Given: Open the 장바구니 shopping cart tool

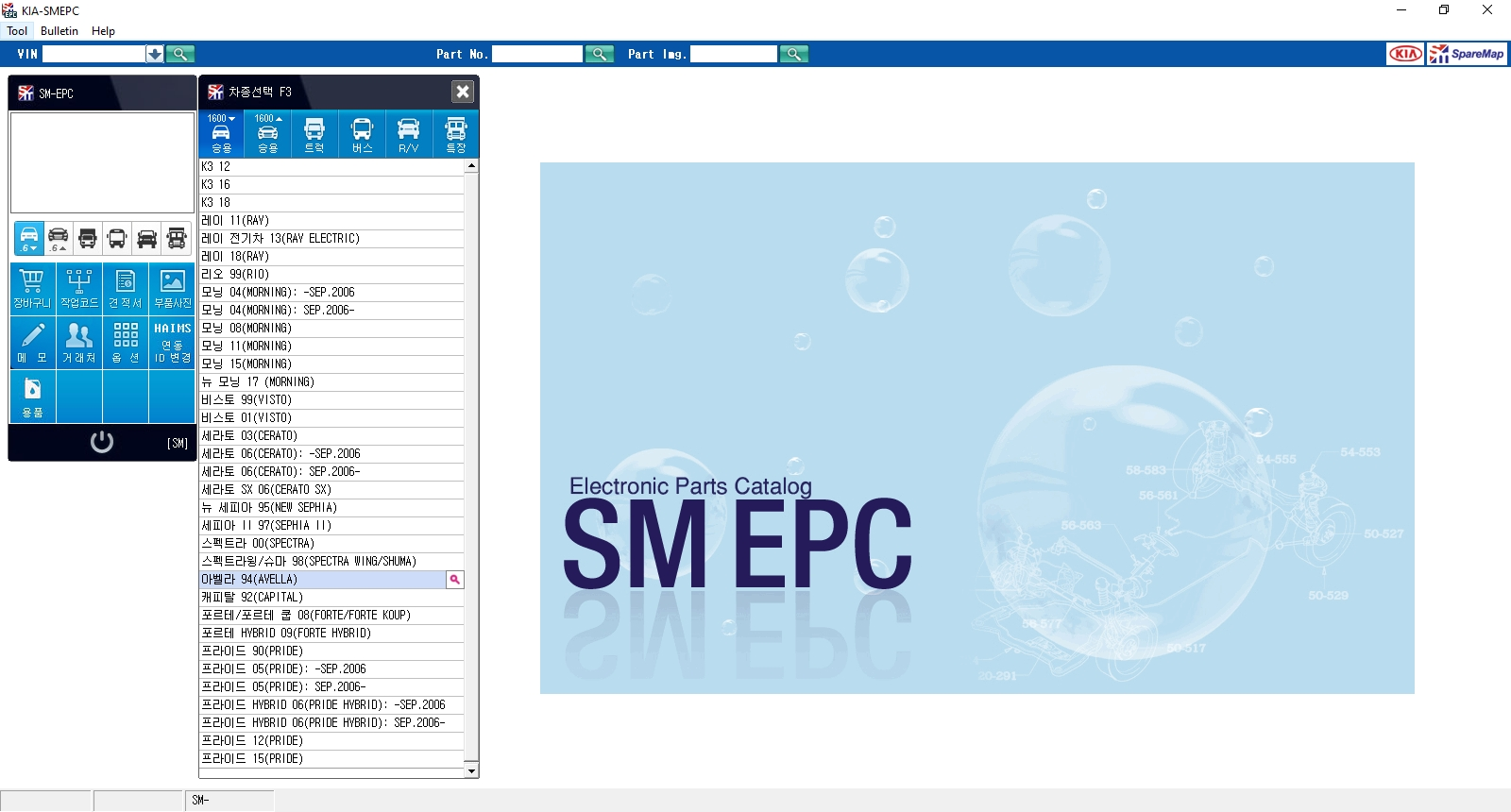Looking at the screenshot, I should (32, 289).
